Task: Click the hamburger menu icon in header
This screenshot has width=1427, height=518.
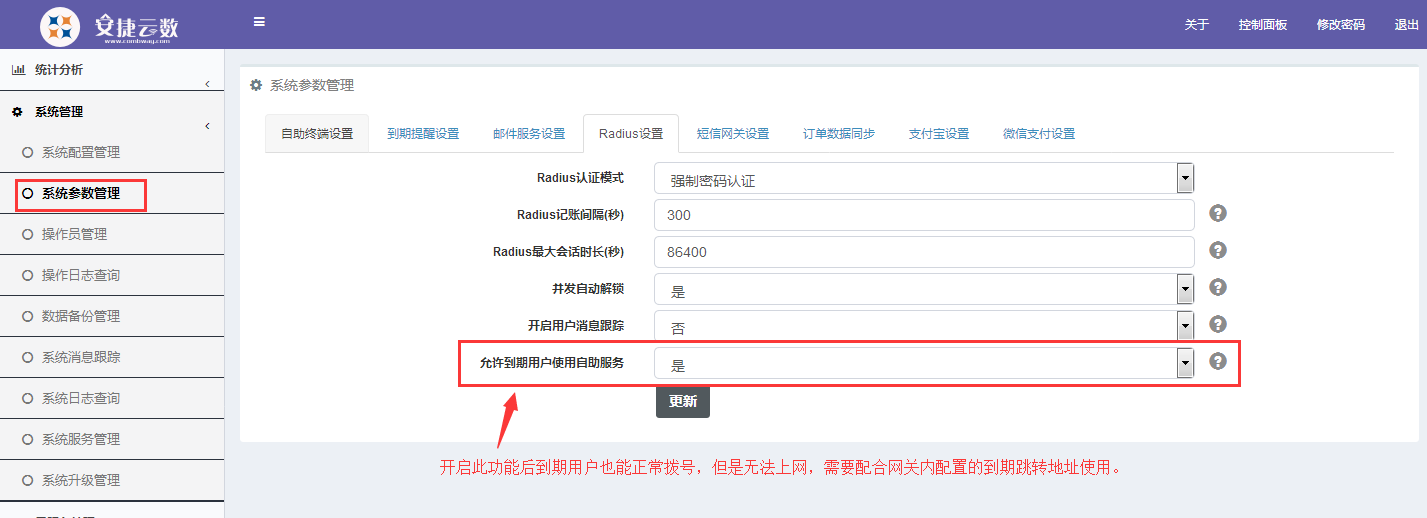Action: coord(259,22)
